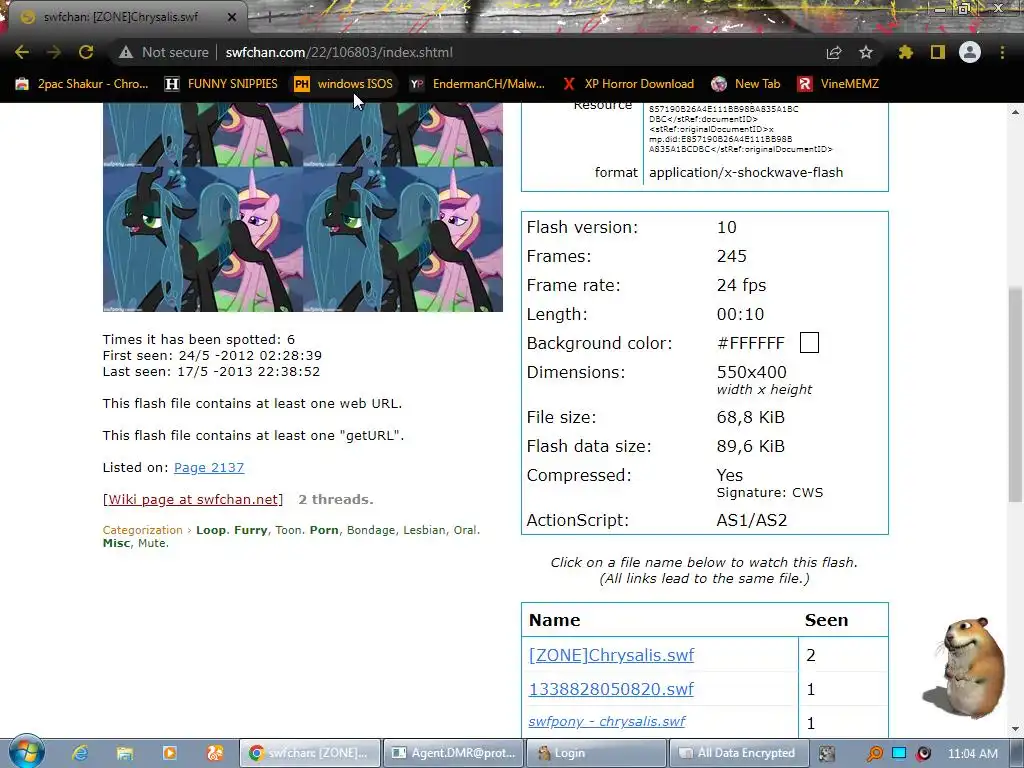Open the EndermanCH/Malw... bookmark
The width and height of the screenshot is (1024, 768).
coord(477,84)
